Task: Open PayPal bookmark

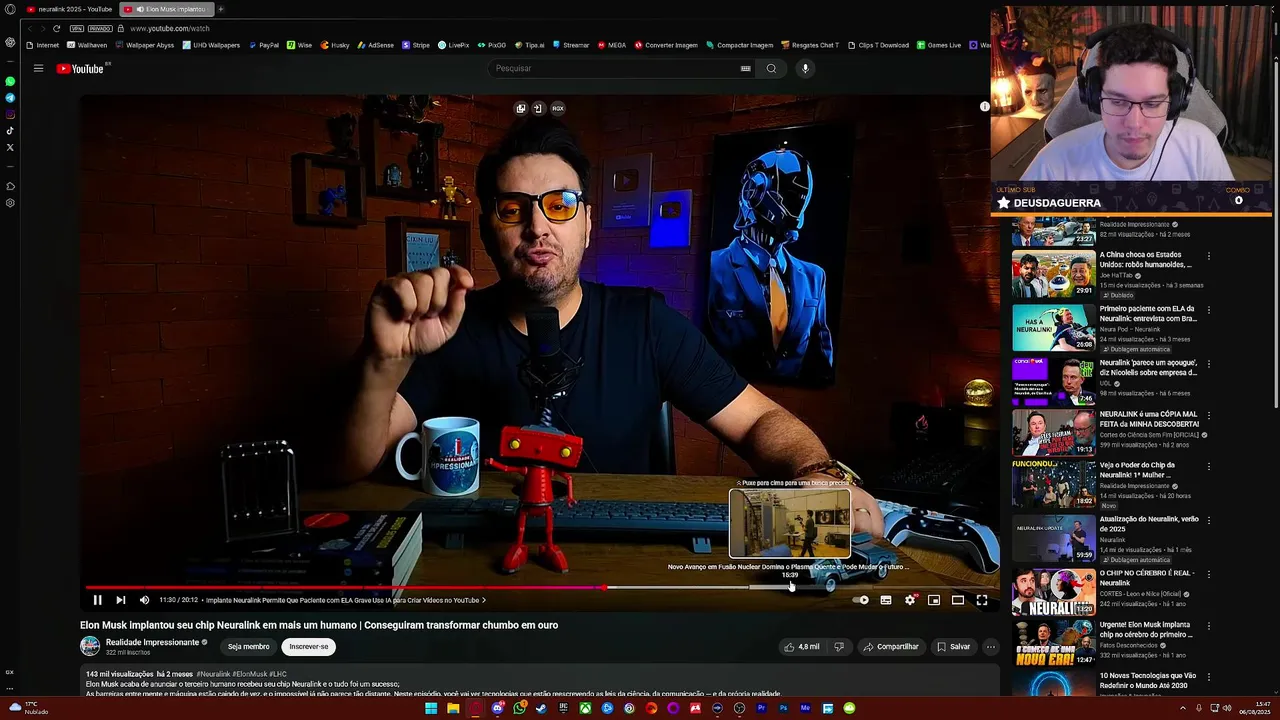Action: 264,45
